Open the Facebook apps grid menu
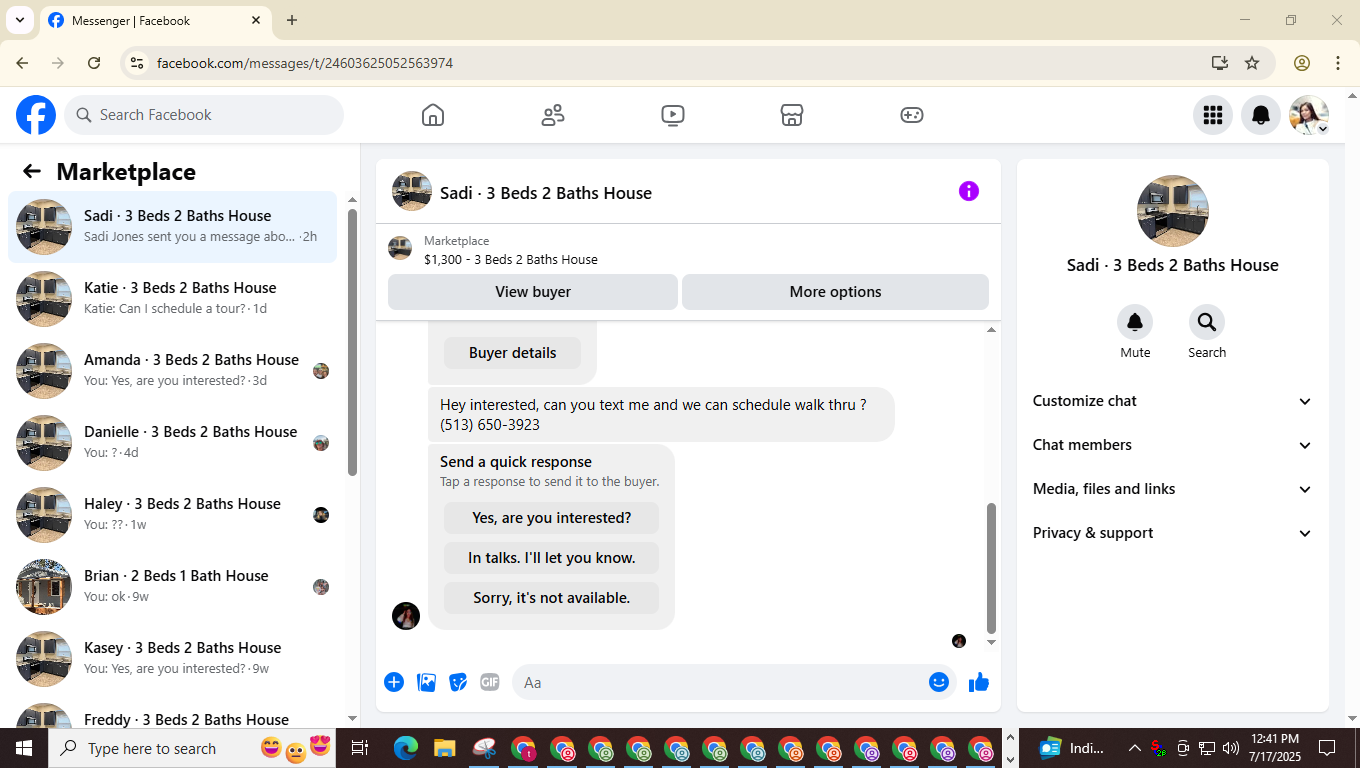The height and width of the screenshot is (768, 1360). click(1213, 115)
